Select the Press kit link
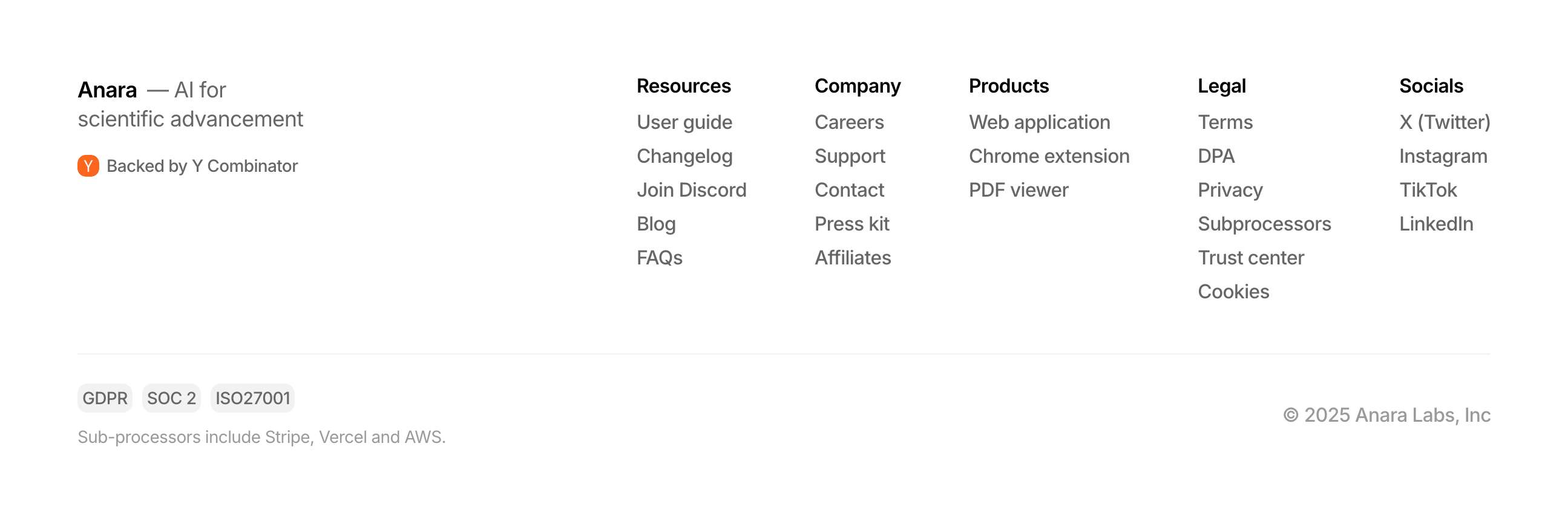1568x524 pixels. [851, 224]
